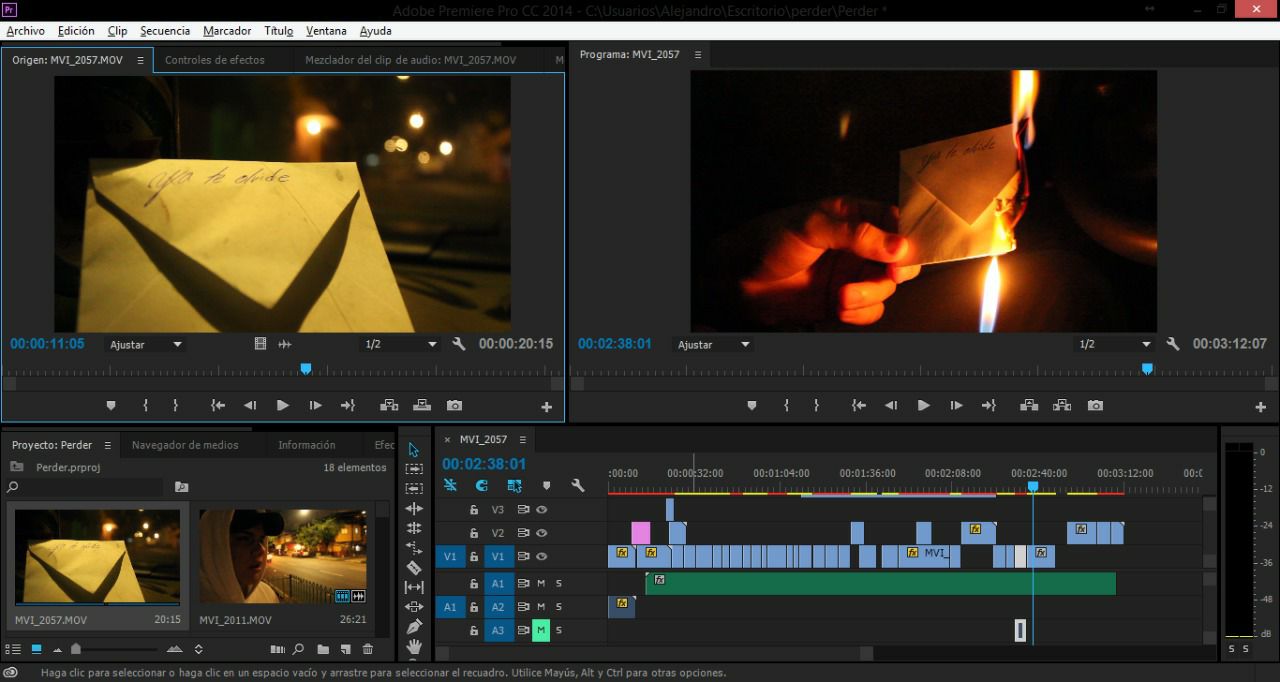Mark In point in Source monitor
1280x682 pixels.
coord(146,405)
